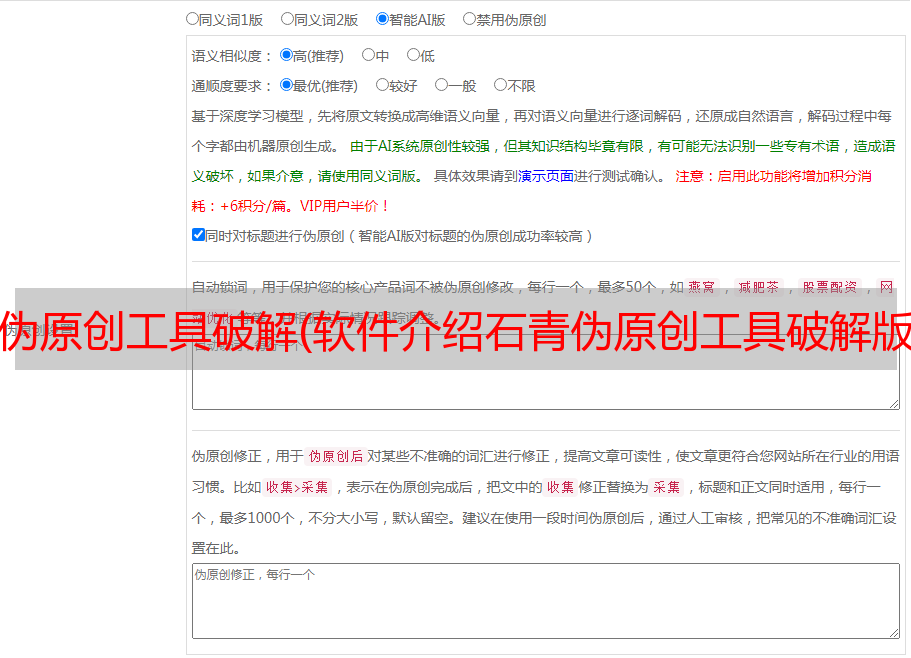This screenshot has width=911, height=658.
Task: Click the 伪原创后 highlighted tag
Action: (335, 456)
